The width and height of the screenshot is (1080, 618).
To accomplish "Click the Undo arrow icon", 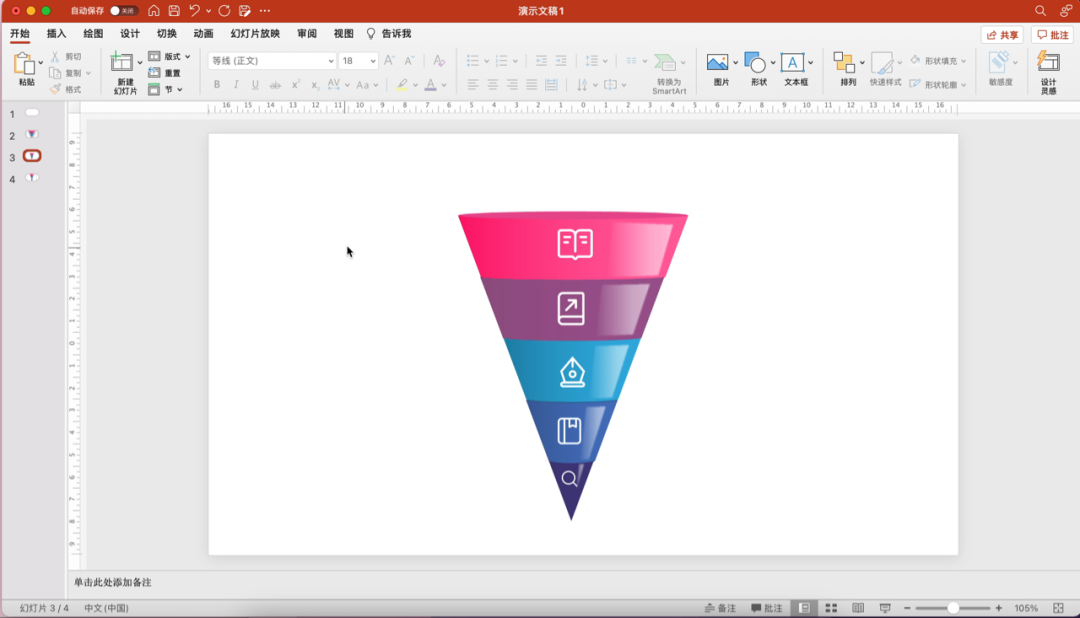I will coord(195,10).
